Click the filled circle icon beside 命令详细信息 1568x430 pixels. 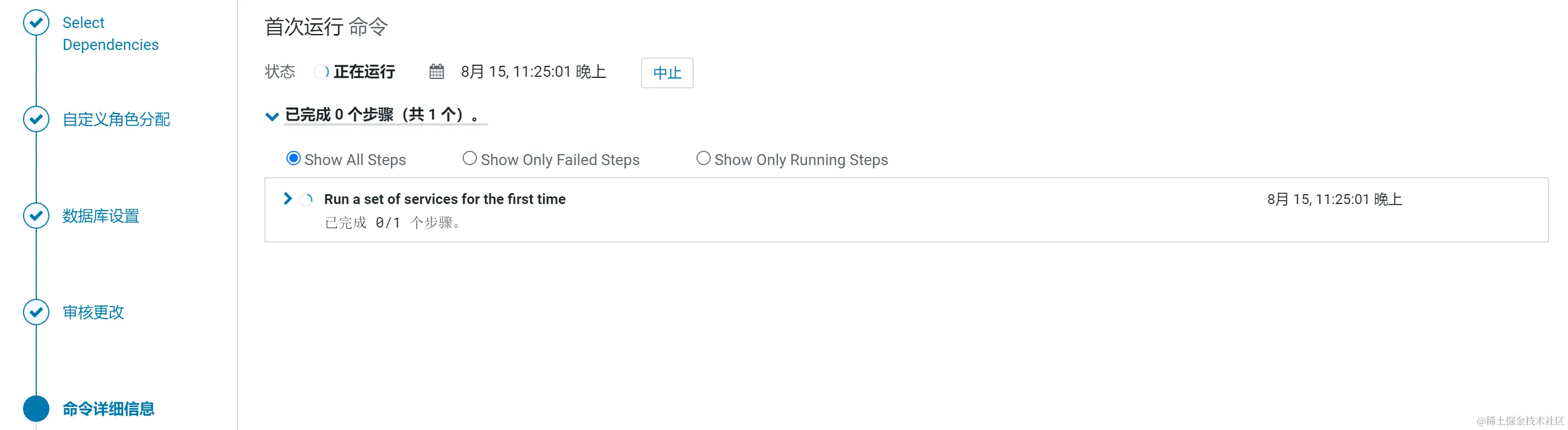point(36,409)
